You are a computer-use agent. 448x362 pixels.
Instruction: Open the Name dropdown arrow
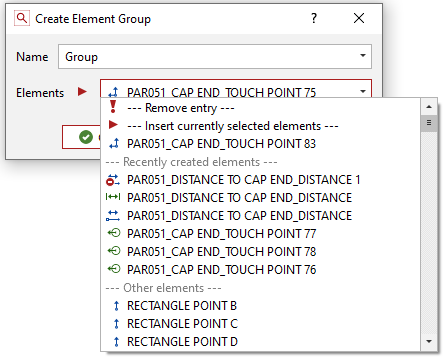tap(363, 56)
